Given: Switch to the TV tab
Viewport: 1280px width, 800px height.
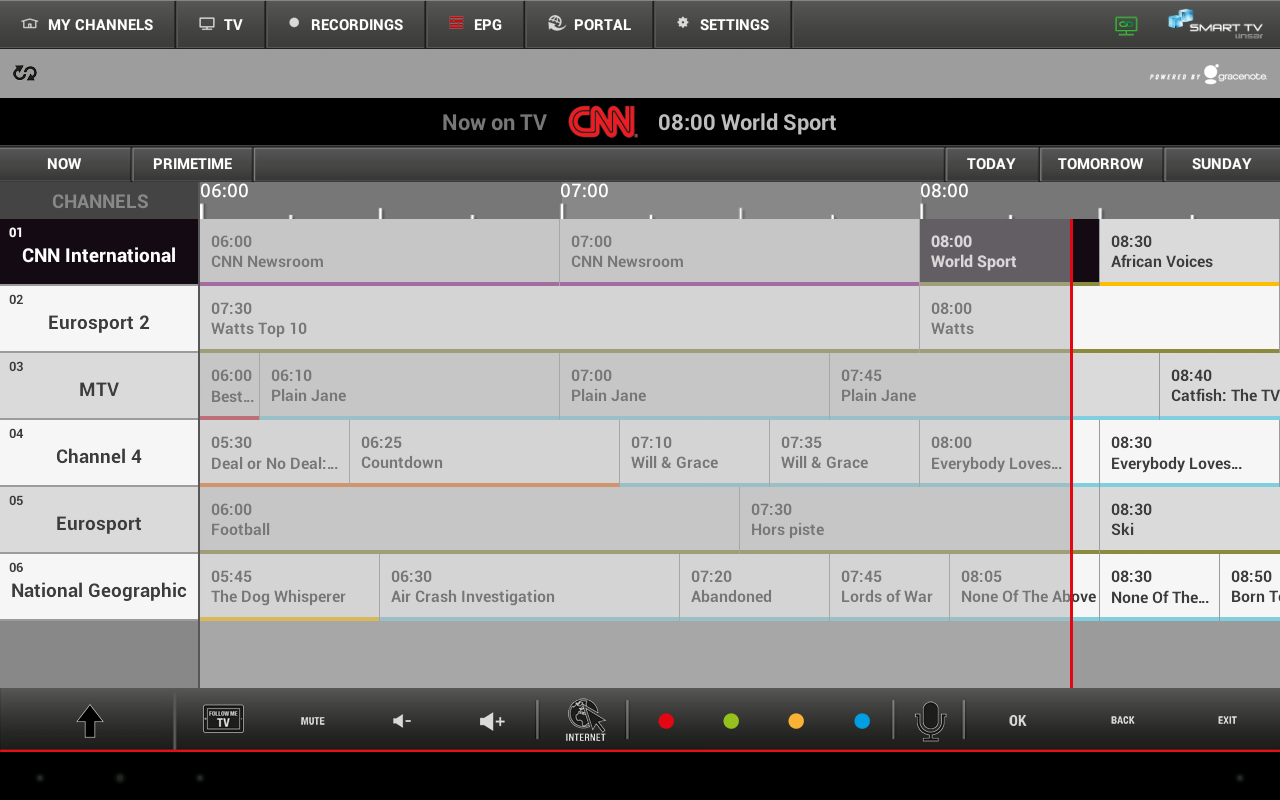Looking at the screenshot, I should coord(221,24).
